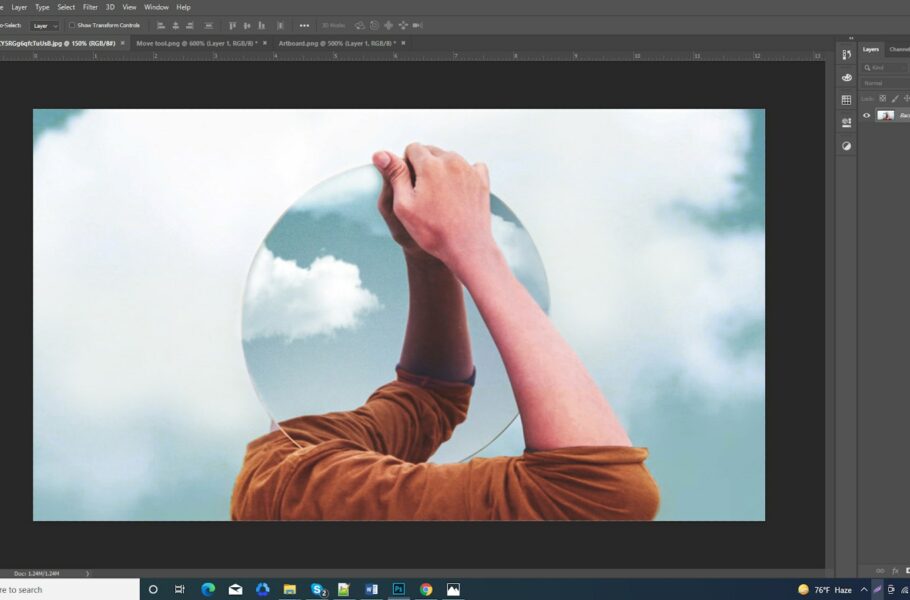910x600 pixels.
Task: Open the Normal blend mode dropdown
Action: (884, 83)
